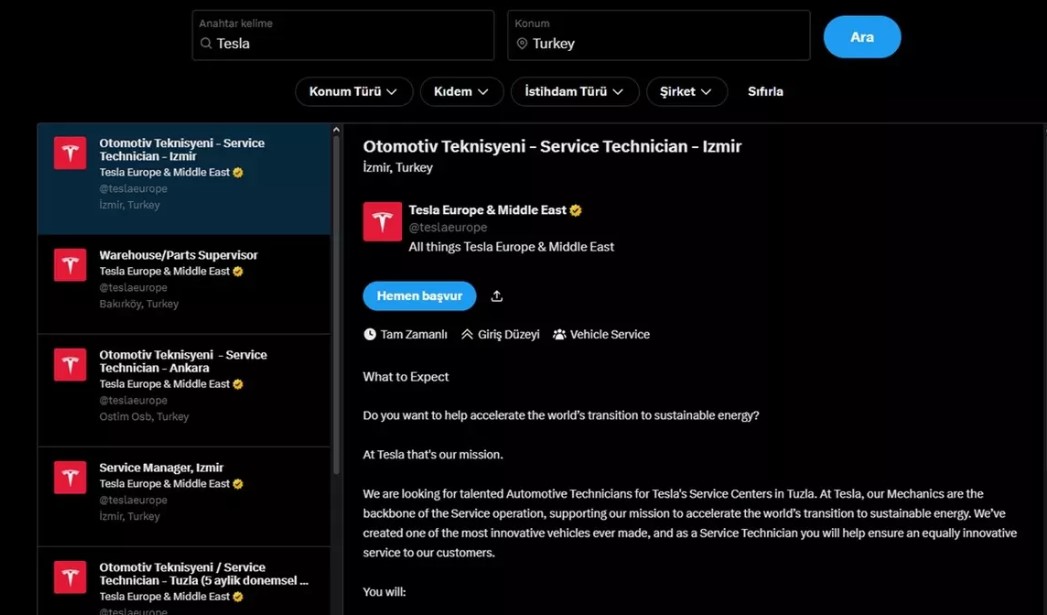Open the Service Manager, Izmir job title

point(162,467)
